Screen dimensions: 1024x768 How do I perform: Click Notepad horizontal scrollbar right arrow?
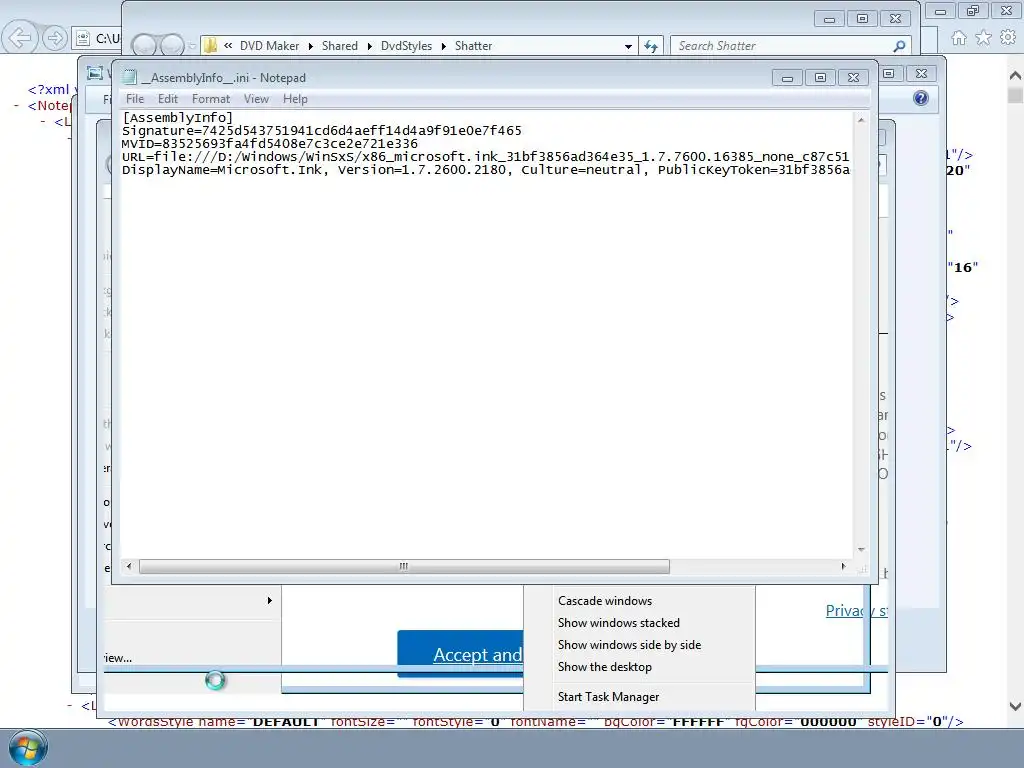[x=844, y=566]
